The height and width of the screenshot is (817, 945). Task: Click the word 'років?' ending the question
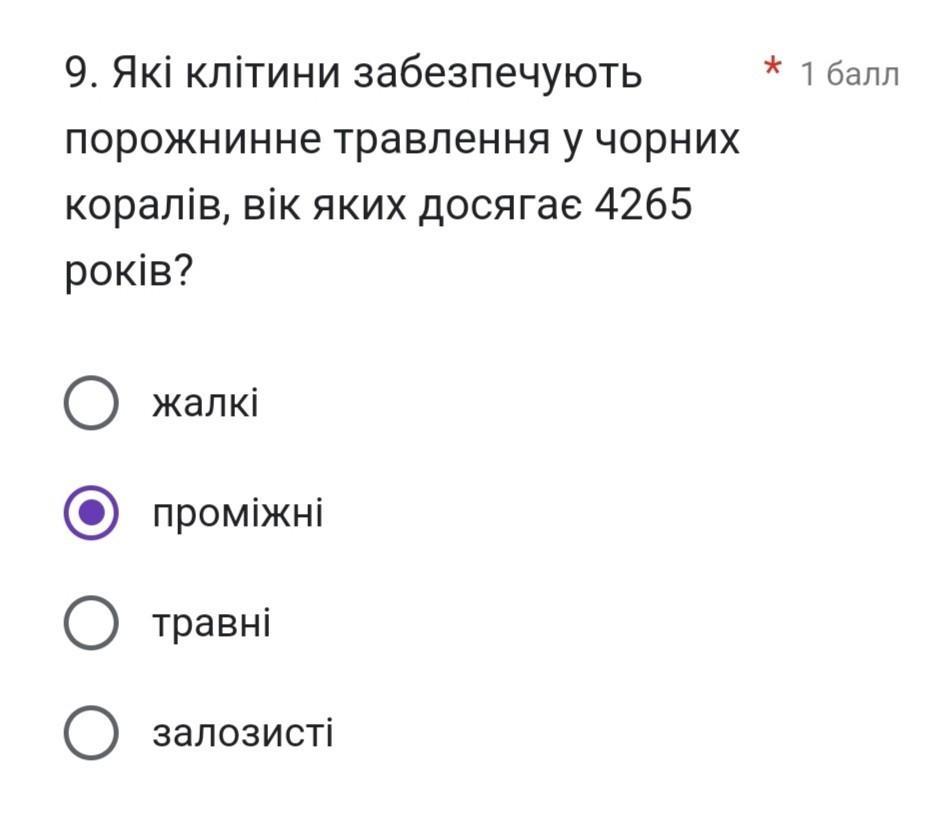(129, 272)
